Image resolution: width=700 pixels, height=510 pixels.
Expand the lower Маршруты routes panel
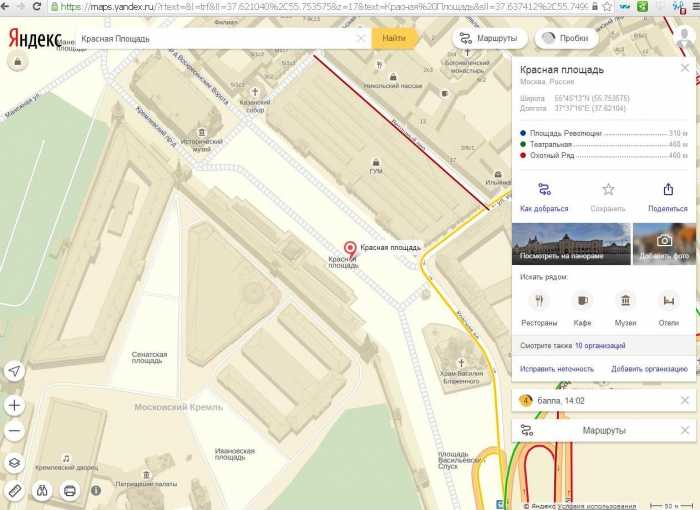[604, 431]
